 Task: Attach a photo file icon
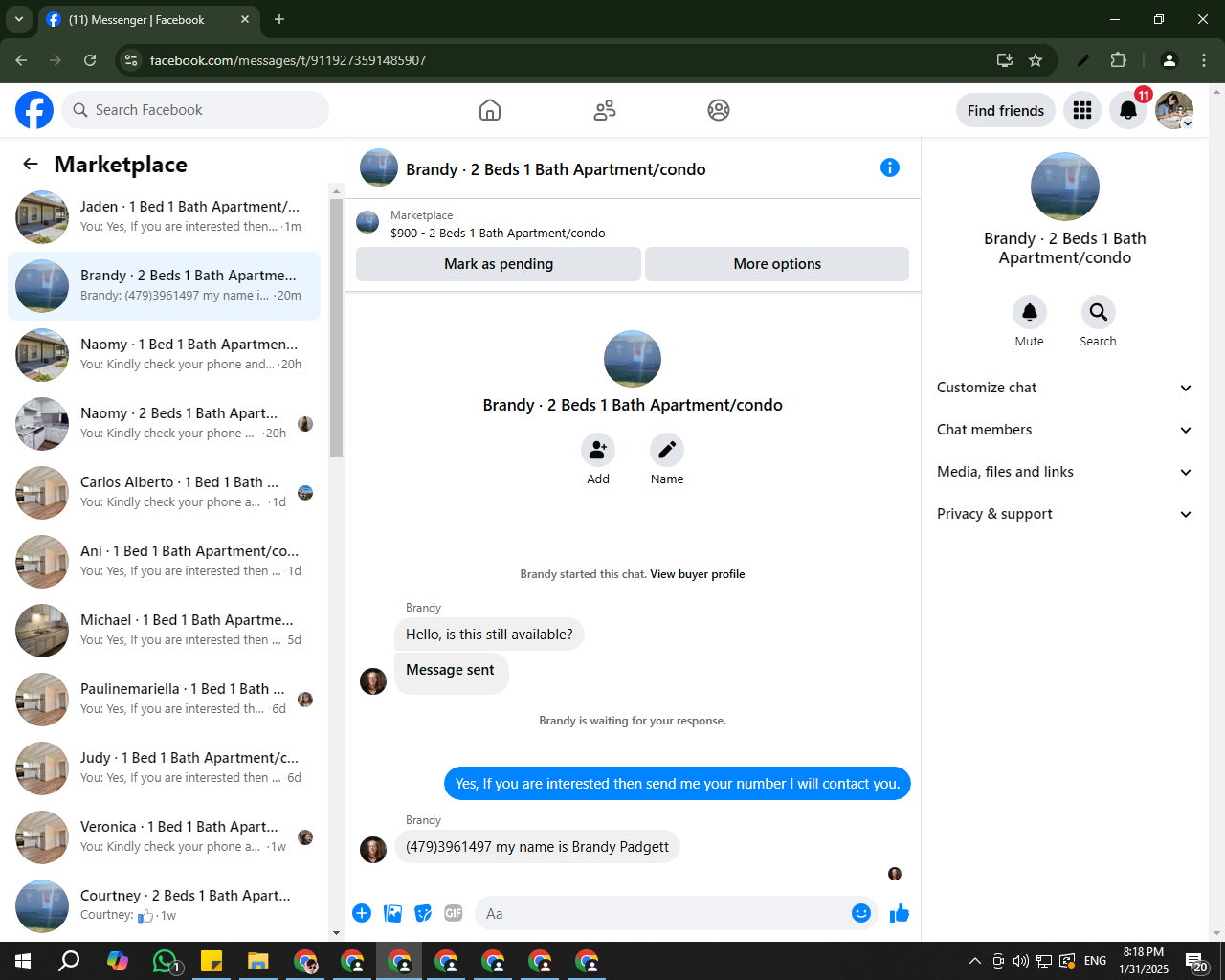point(392,913)
